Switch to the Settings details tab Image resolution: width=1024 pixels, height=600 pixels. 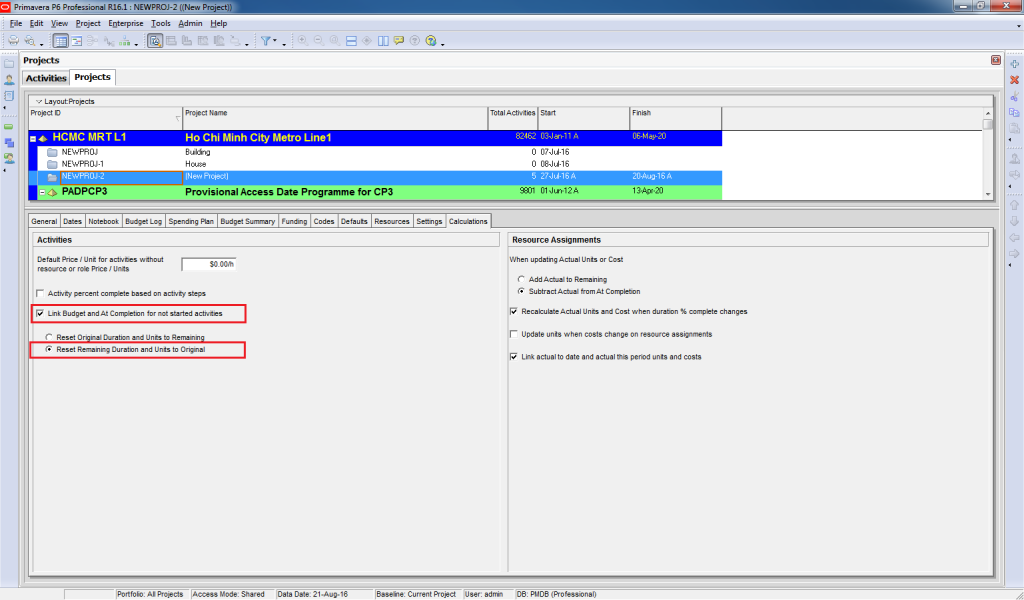coord(429,221)
